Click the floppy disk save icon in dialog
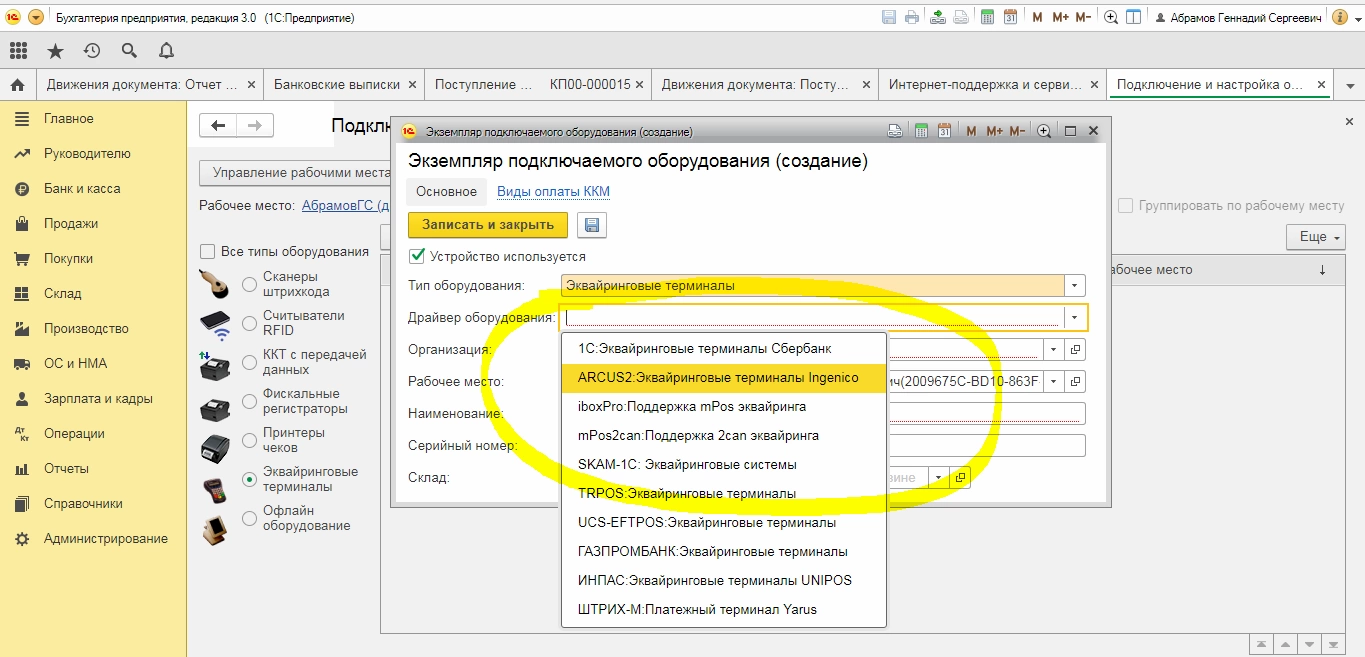Image resolution: width=1365 pixels, height=657 pixels. coord(592,225)
